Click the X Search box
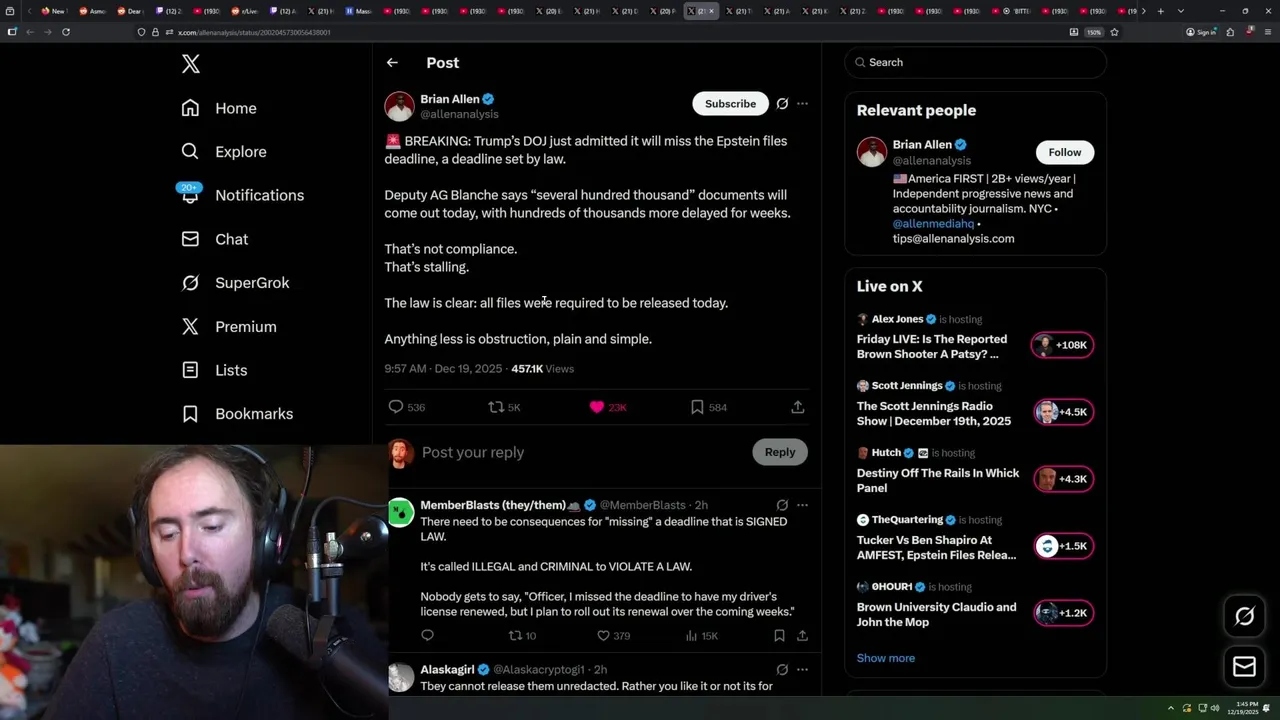The width and height of the screenshot is (1280, 720). 976,62
